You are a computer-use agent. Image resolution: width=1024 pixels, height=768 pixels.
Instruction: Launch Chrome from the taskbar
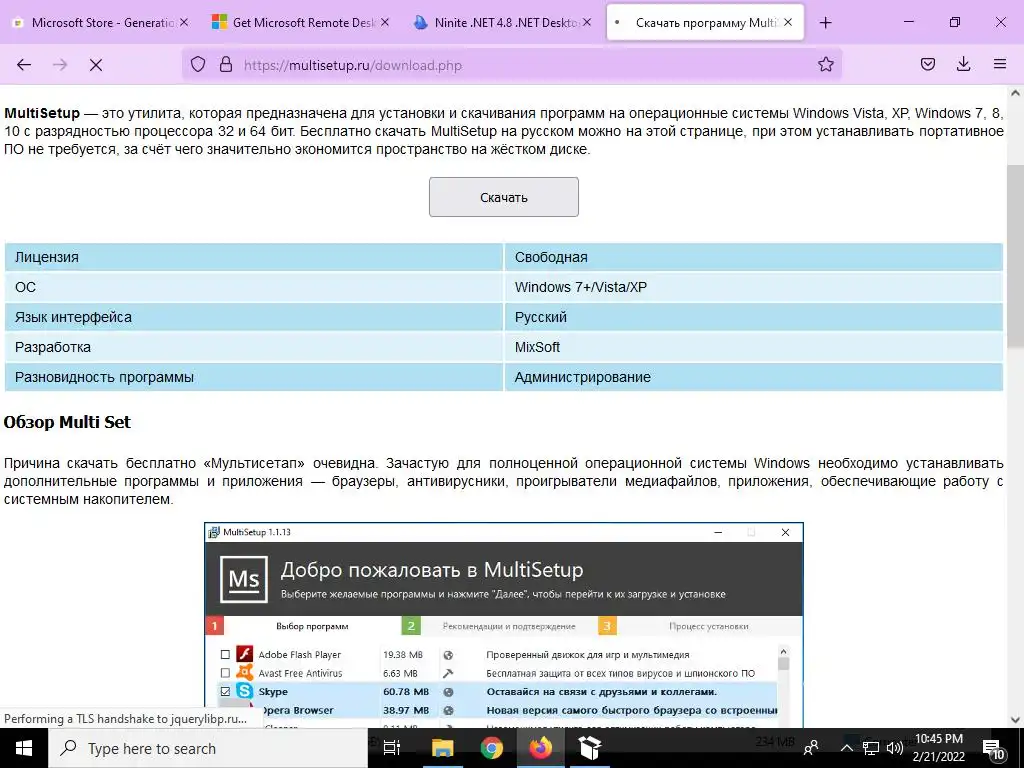[492, 748]
